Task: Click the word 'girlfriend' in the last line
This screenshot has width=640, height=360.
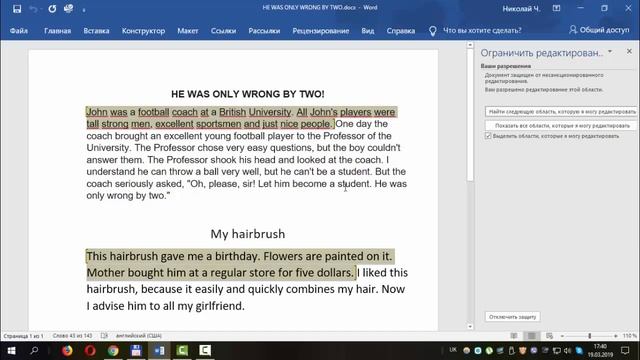Action: [x=219, y=306]
